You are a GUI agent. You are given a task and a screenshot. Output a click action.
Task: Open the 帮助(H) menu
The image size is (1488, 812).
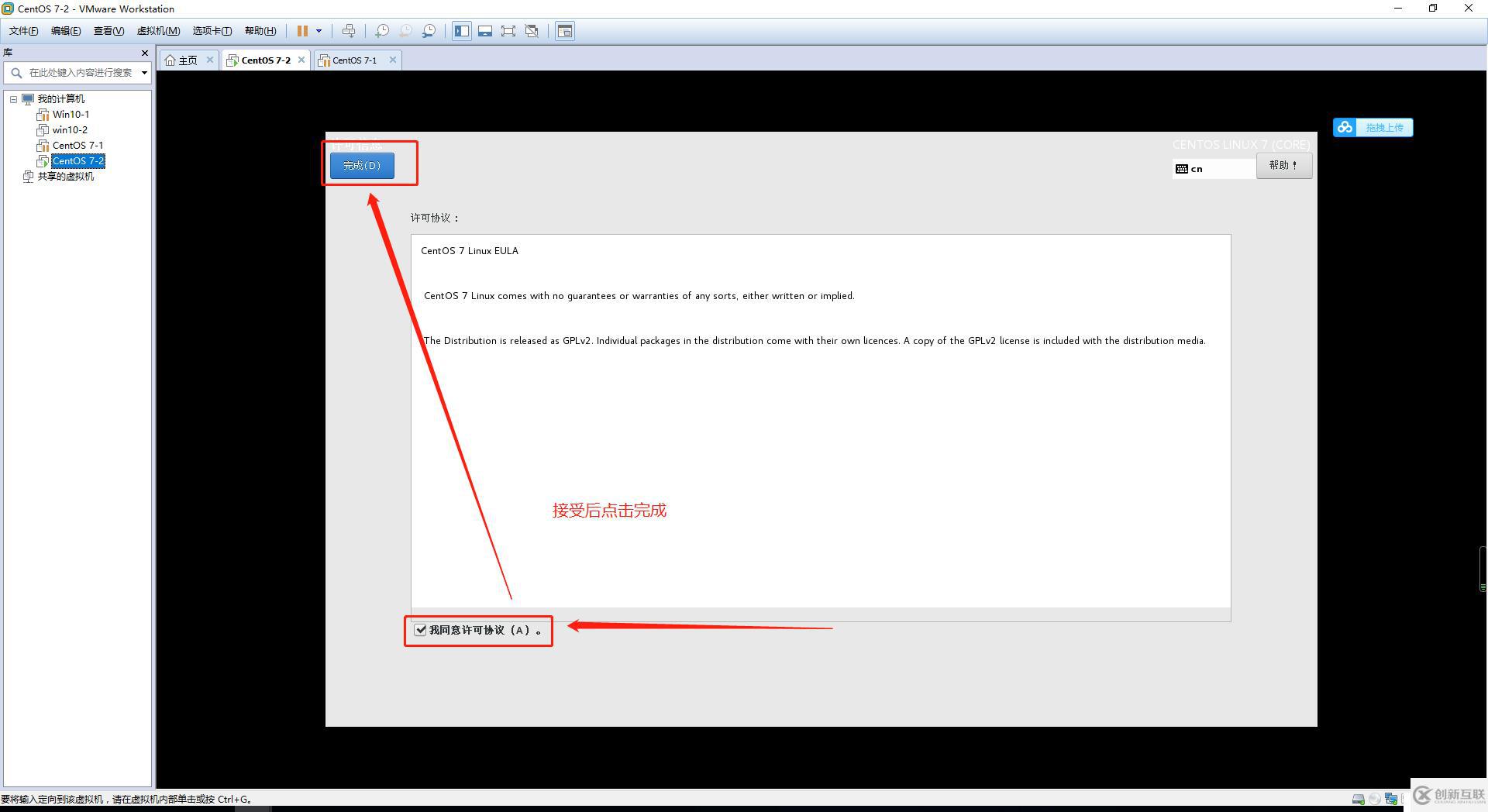point(260,31)
